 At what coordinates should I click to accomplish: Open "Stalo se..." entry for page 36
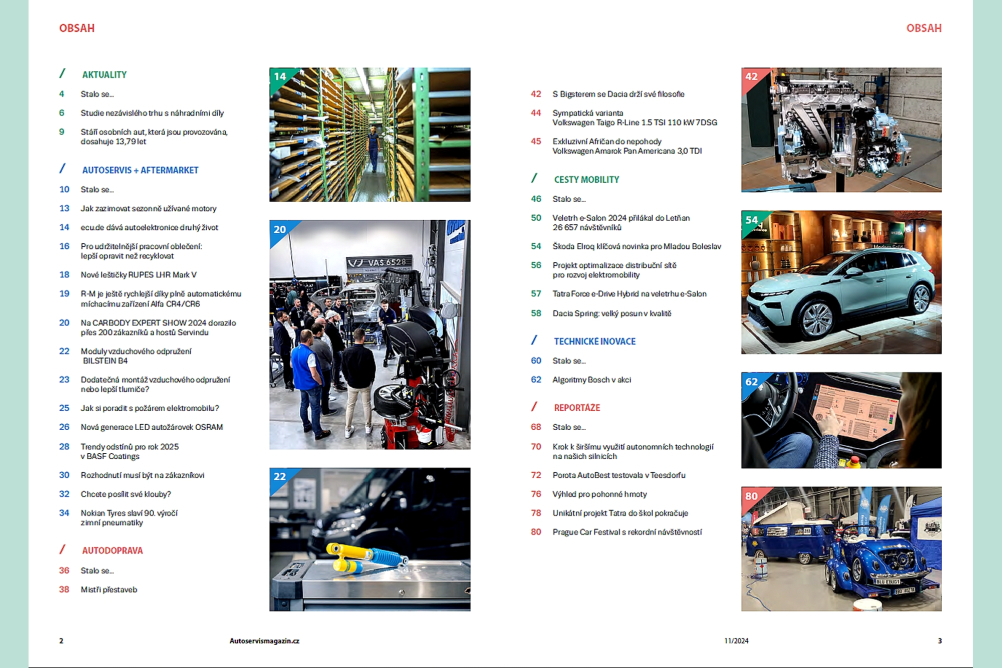[x=97, y=570]
